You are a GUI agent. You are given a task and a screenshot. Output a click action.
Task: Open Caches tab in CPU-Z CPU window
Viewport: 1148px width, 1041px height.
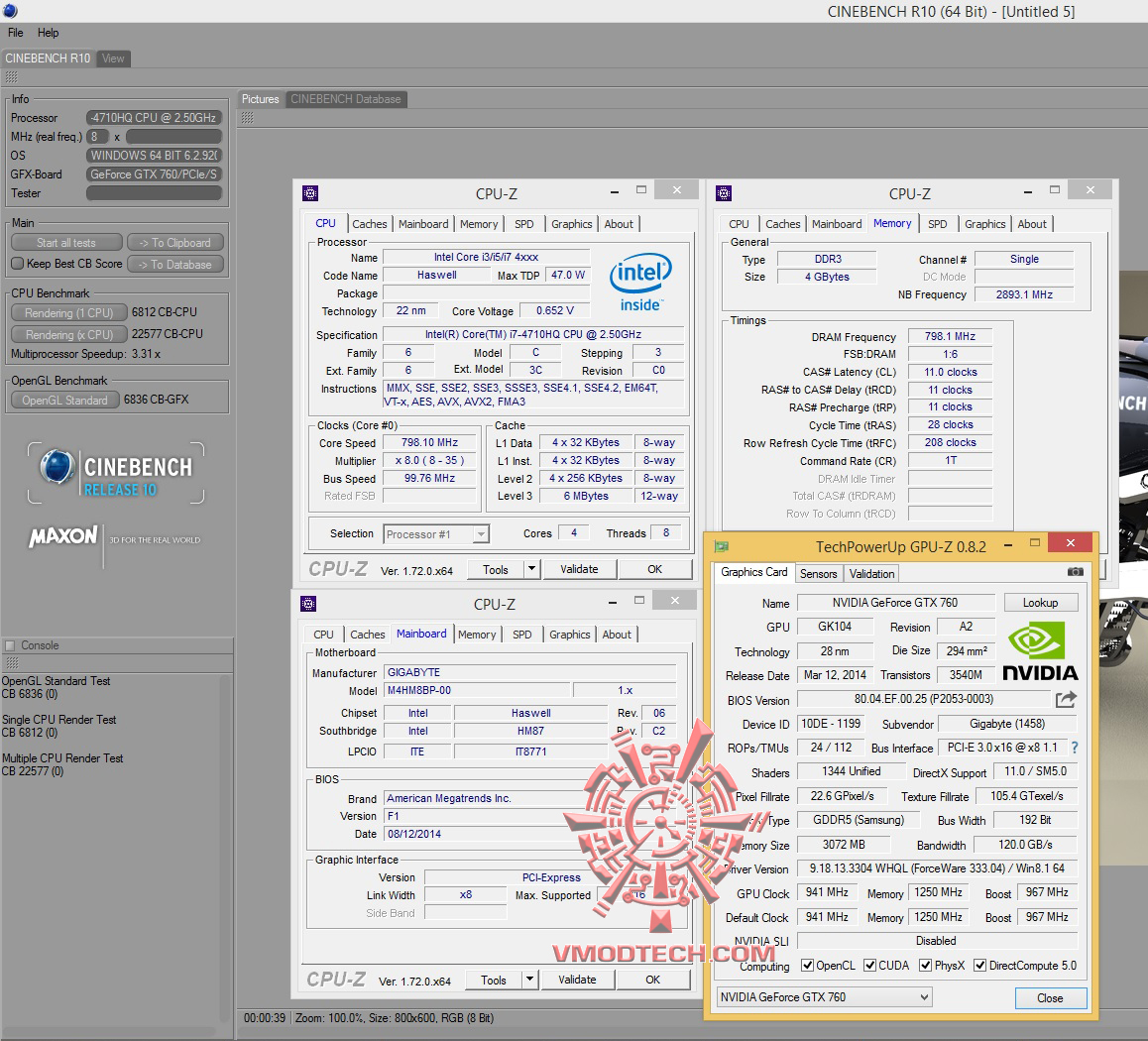click(369, 224)
